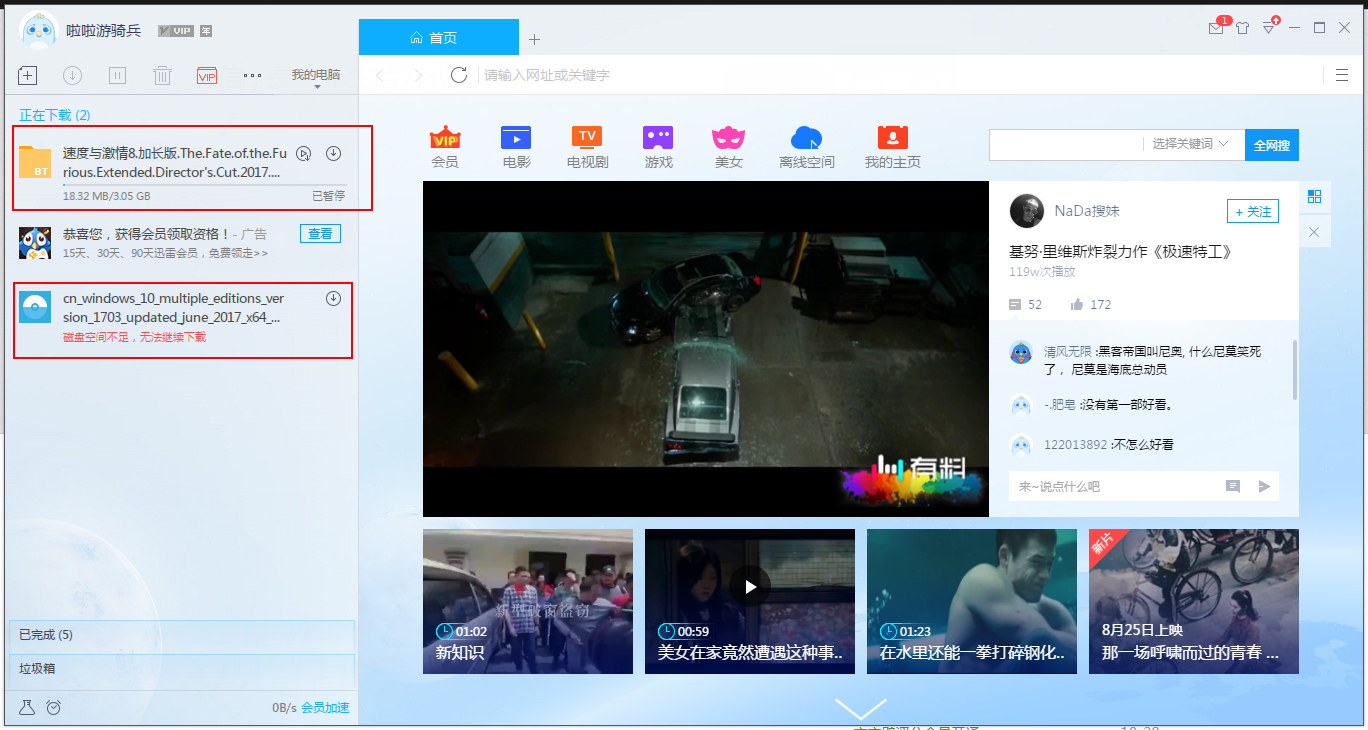
Task: Click the browser forward arrow
Action: tap(418, 75)
